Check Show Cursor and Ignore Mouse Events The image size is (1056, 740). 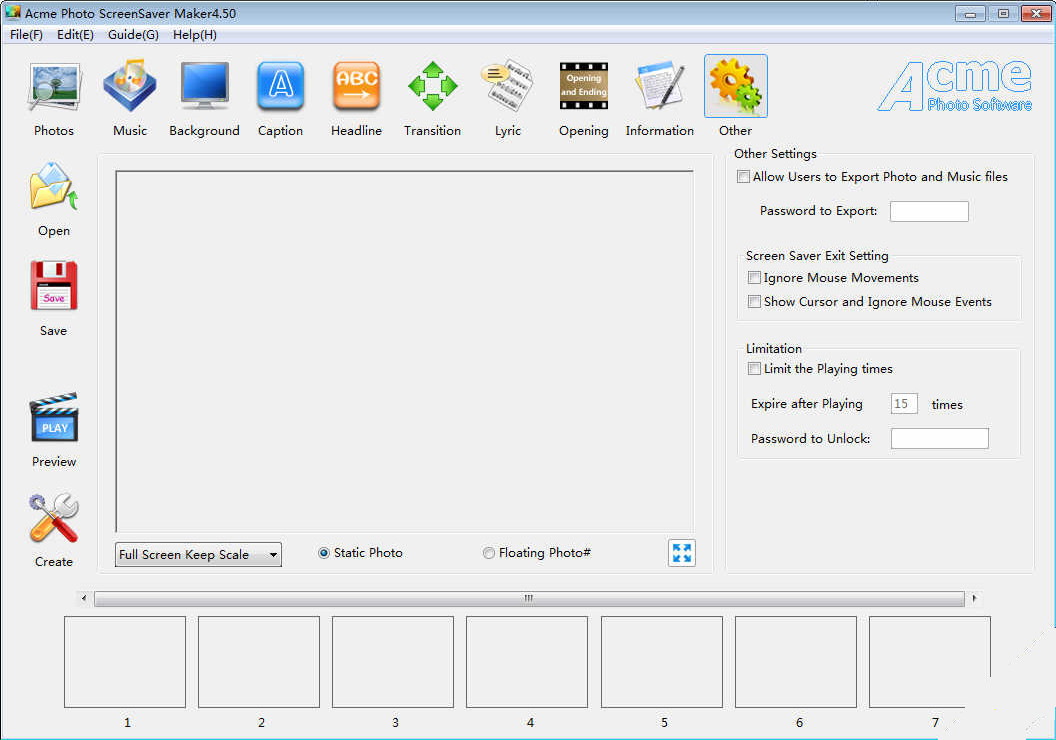click(x=754, y=302)
